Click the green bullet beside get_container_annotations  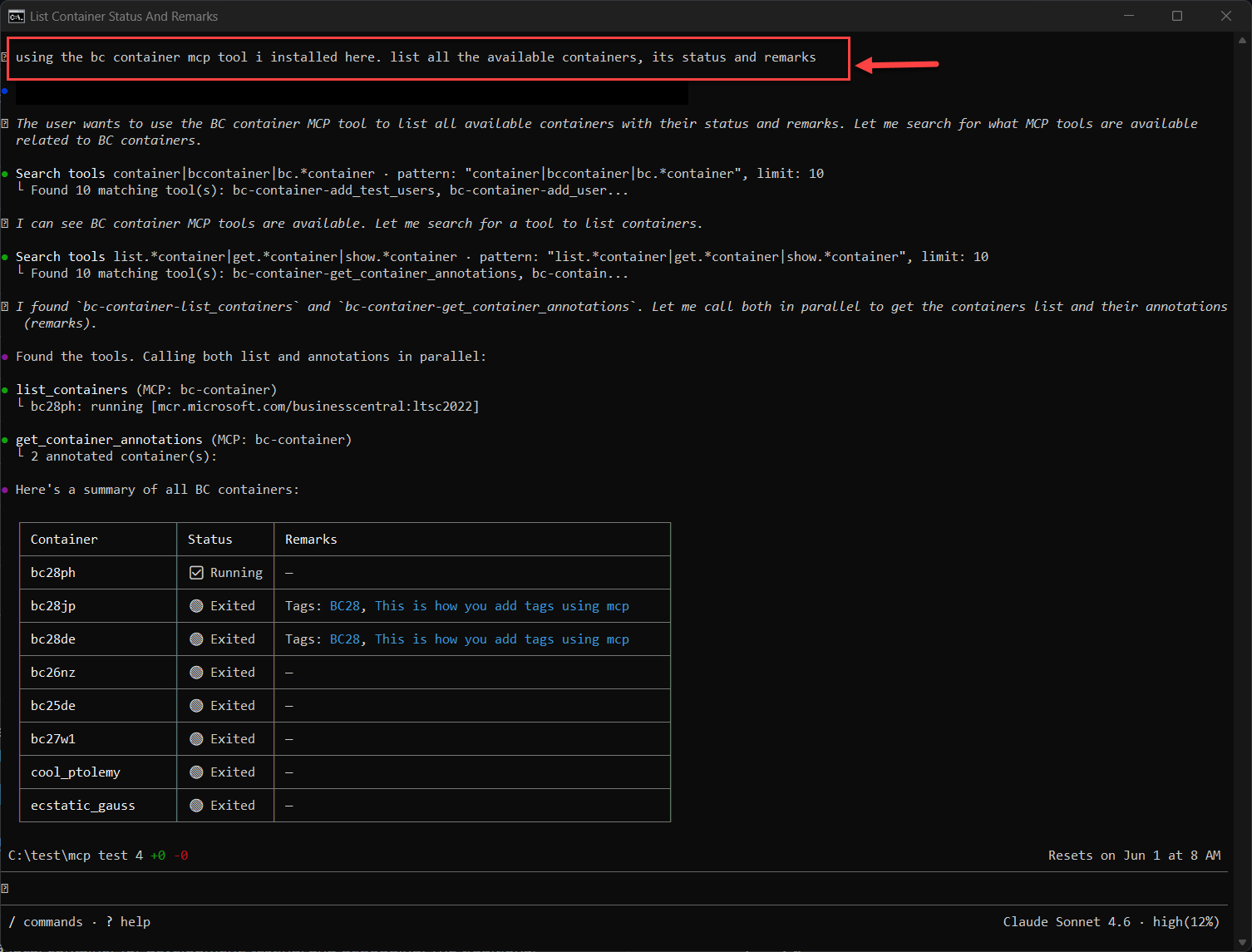(x=5, y=440)
